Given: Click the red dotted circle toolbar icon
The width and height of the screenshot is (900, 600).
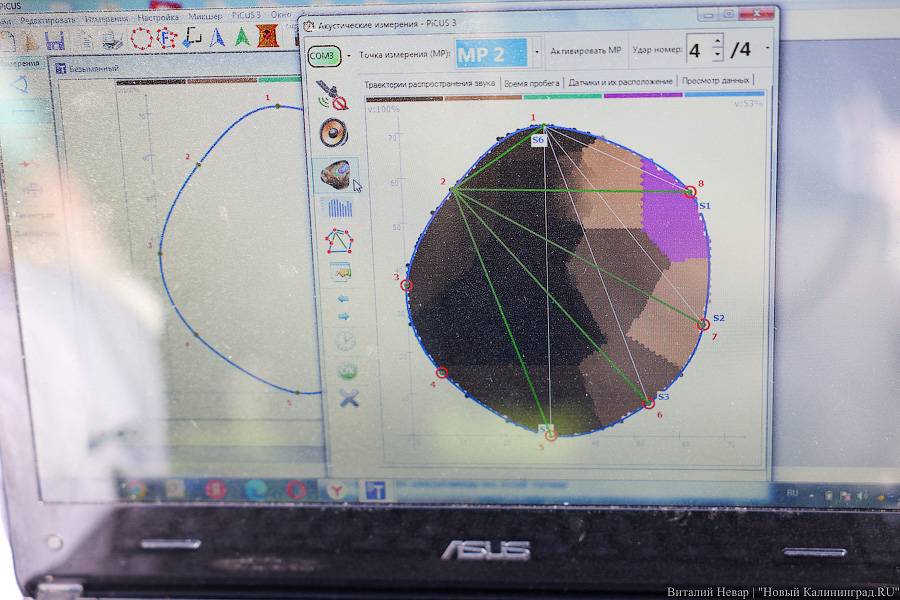Looking at the screenshot, I should pyautogui.click(x=142, y=39).
